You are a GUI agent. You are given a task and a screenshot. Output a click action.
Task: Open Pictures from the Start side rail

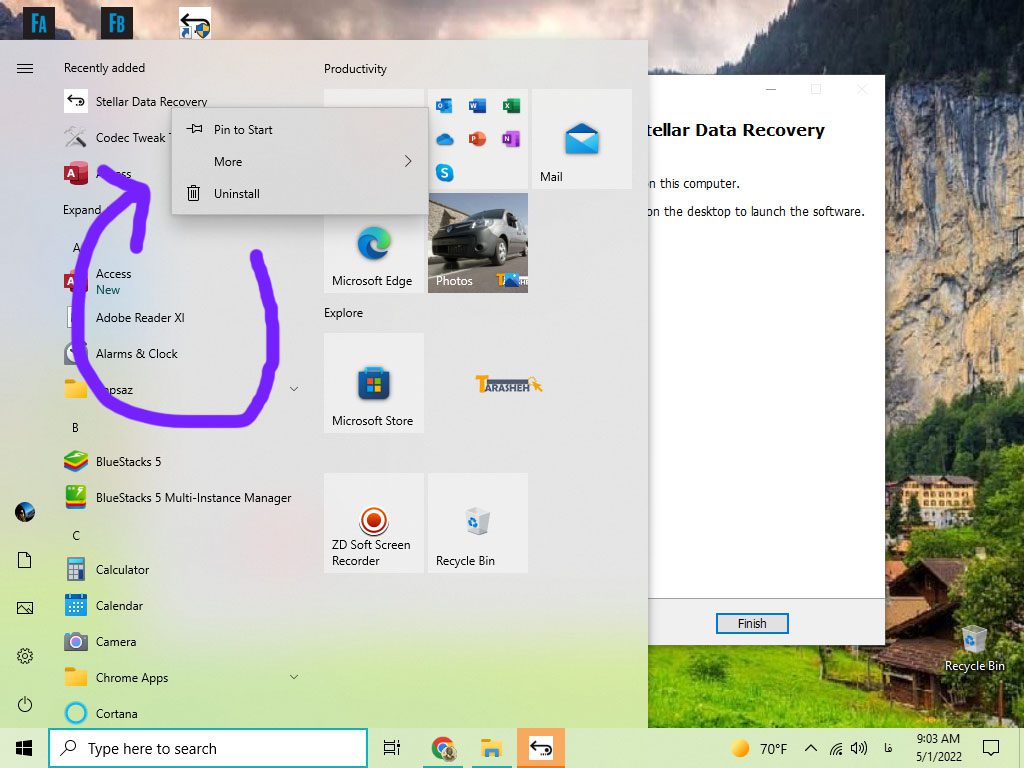tap(25, 608)
